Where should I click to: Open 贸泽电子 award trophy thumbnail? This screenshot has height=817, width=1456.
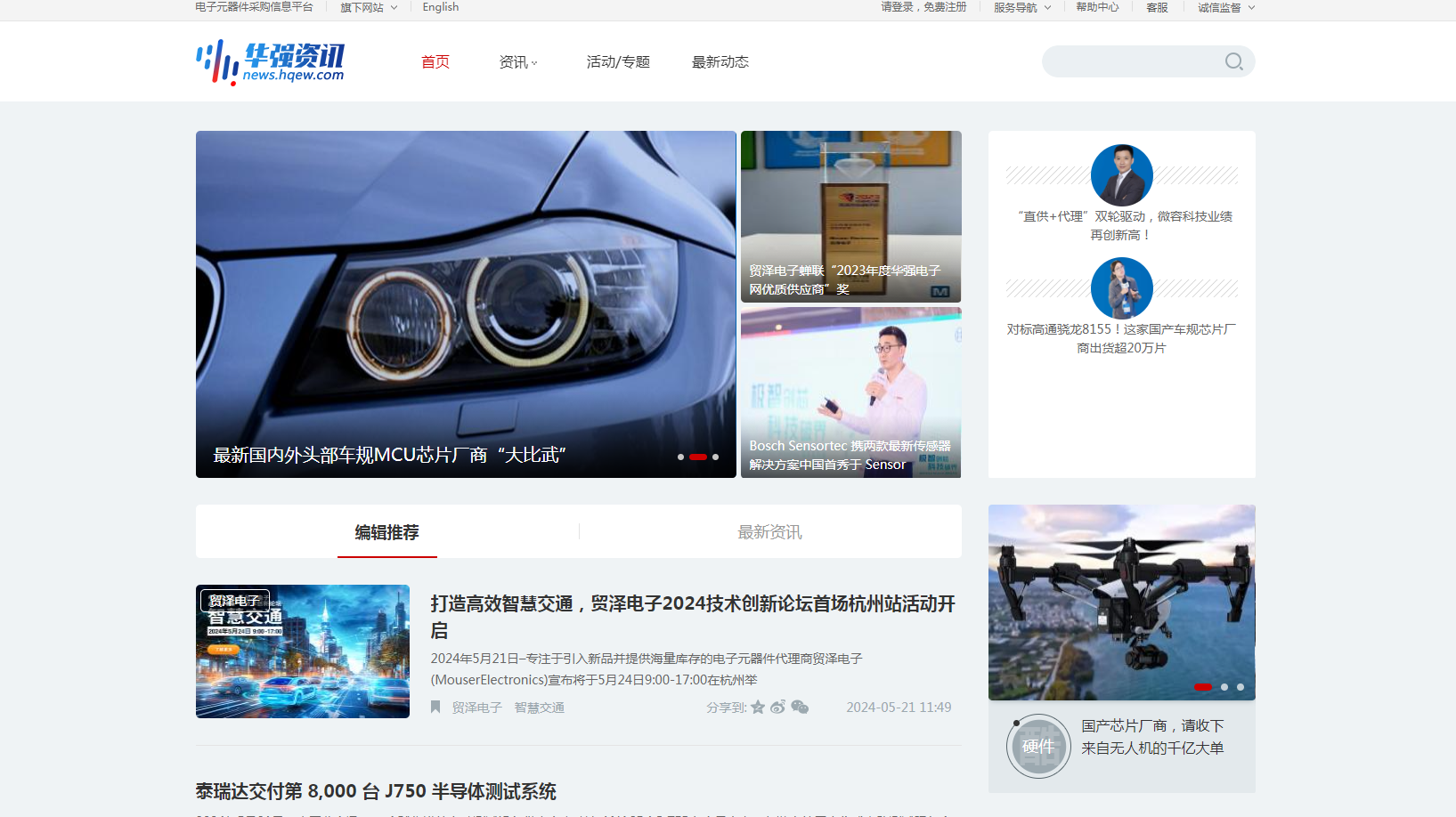click(x=850, y=216)
